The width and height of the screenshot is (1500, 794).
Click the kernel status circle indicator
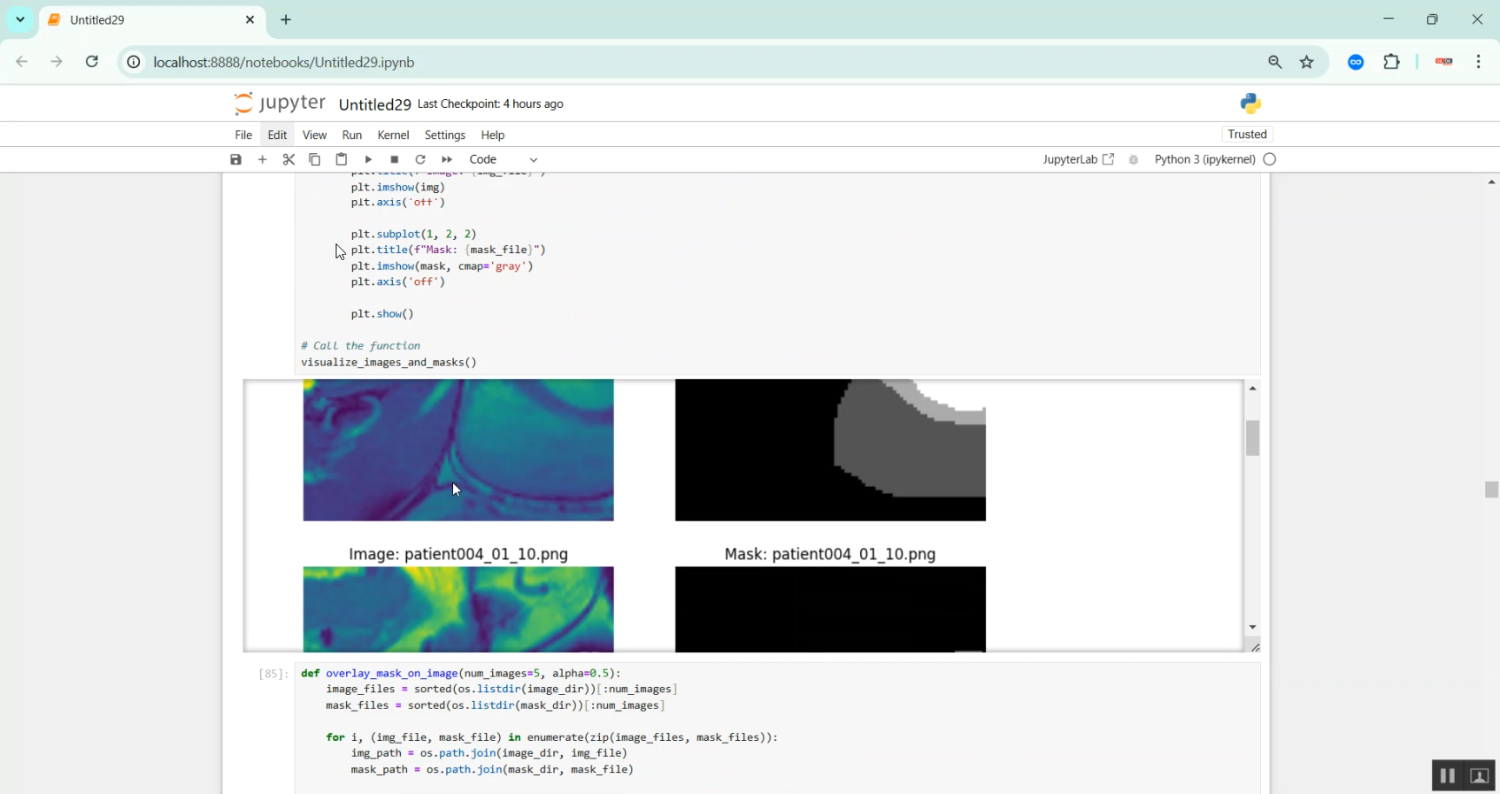point(1270,159)
